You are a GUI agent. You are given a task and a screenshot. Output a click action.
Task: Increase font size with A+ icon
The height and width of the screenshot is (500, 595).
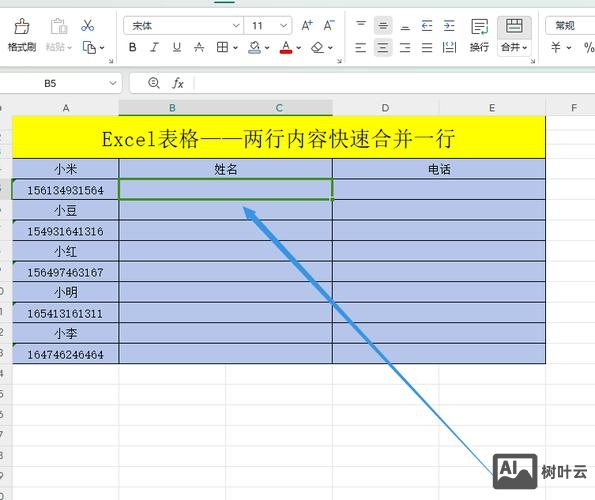307,25
